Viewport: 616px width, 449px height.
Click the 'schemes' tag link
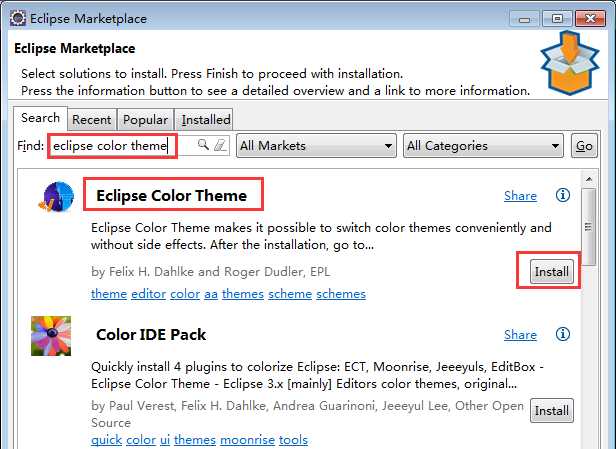341,294
